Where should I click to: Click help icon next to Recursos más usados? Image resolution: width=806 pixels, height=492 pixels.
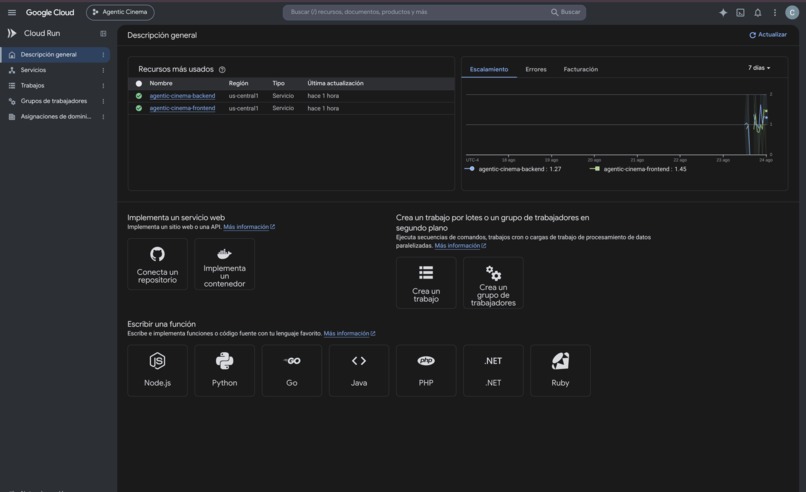(222, 69)
